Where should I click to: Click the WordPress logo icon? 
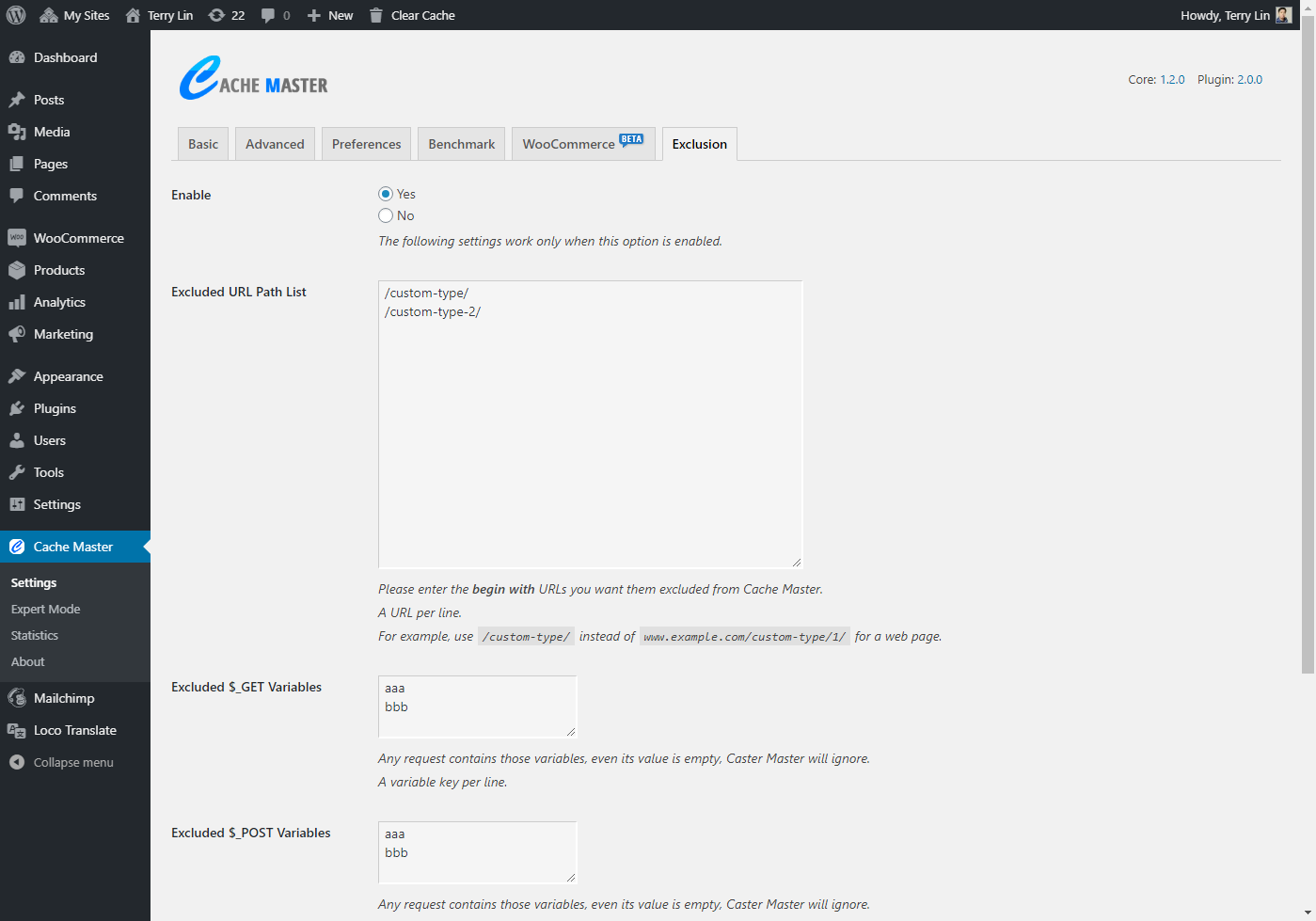tap(16, 15)
